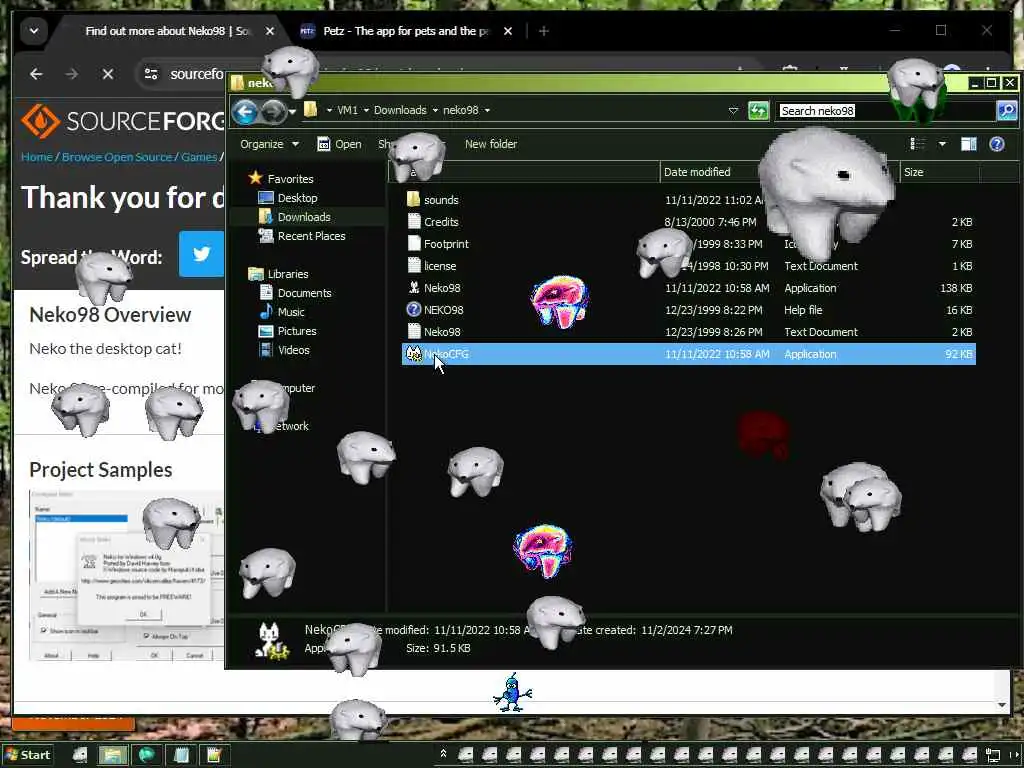This screenshot has width=1024, height=768.
Task: Open a new browser tab with plus
Action: [x=543, y=31]
